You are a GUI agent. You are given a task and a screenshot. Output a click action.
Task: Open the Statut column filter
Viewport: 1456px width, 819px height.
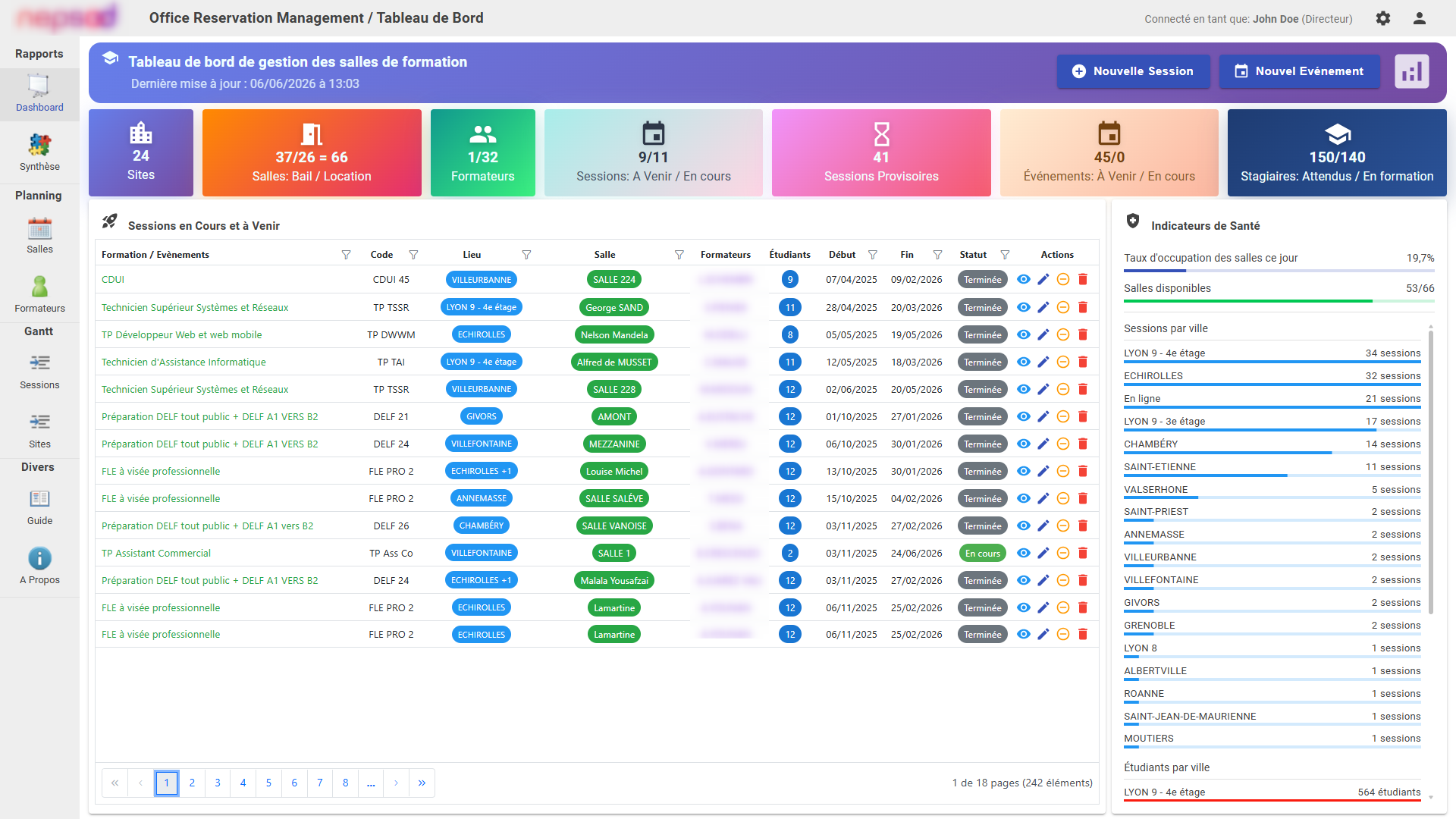(1005, 255)
